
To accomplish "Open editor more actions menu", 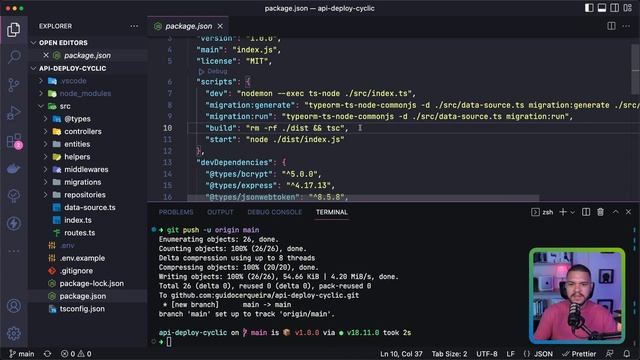I will 626,26.
